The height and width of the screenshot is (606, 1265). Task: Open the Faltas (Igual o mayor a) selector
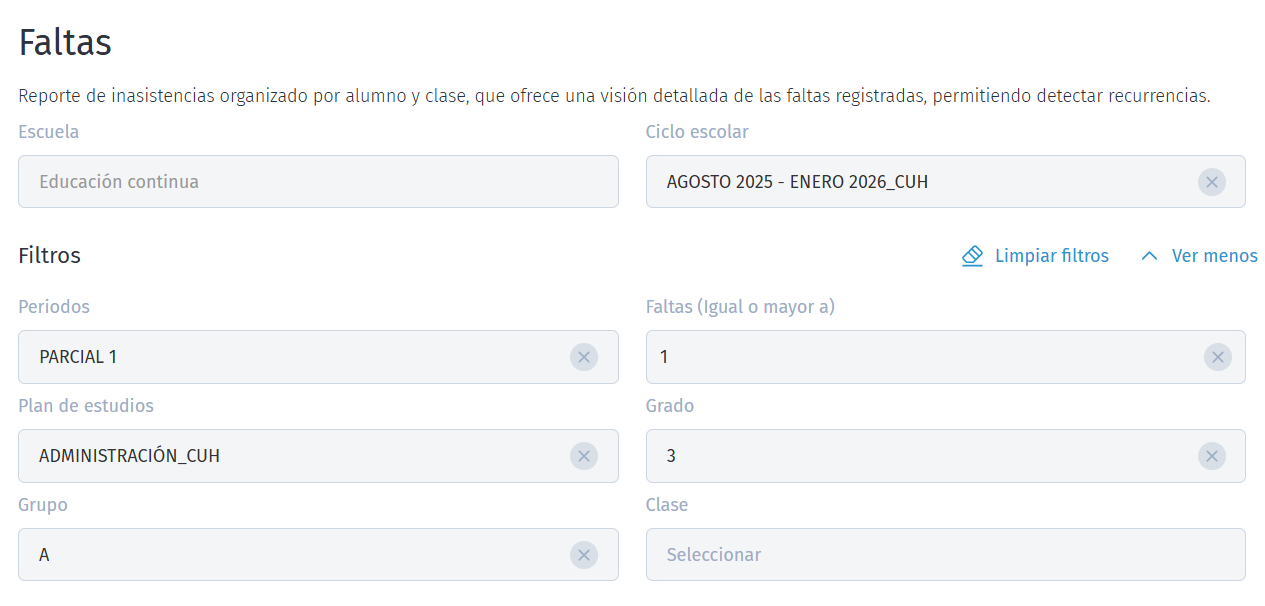point(900,357)
